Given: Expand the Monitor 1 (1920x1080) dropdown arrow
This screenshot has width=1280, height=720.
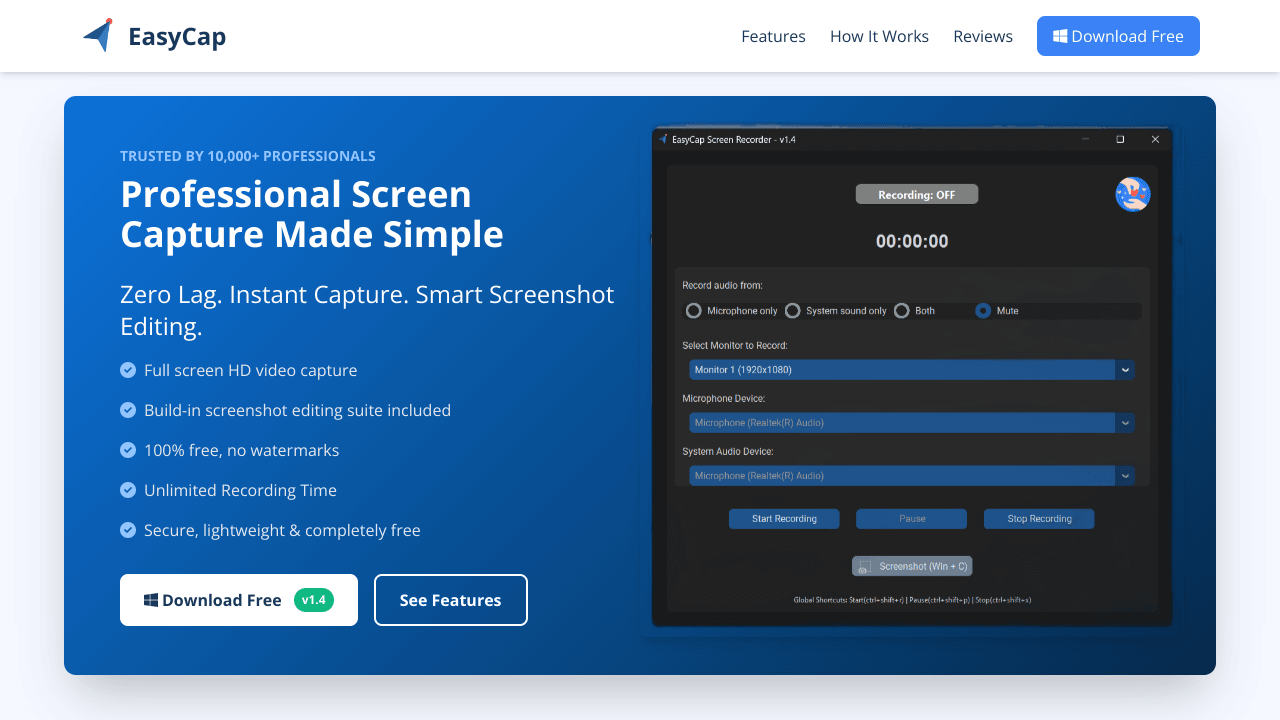Looking at the screenshot, I should pyautogui.click(x=1125, y=370).
